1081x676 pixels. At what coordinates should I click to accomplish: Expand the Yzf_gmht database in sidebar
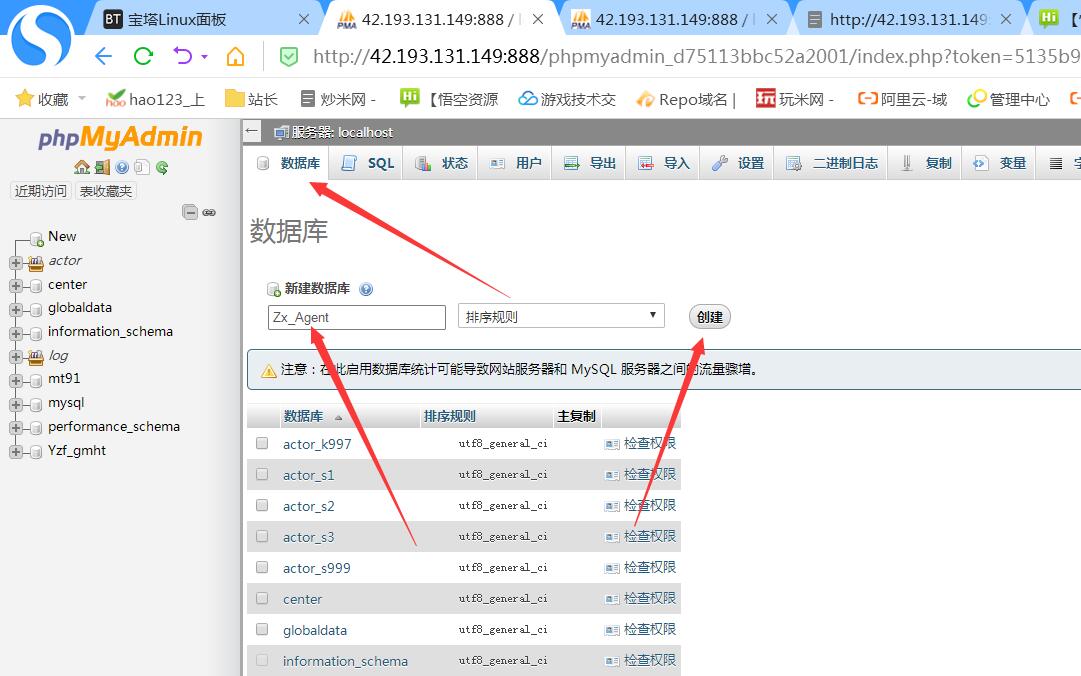(15, 451)
